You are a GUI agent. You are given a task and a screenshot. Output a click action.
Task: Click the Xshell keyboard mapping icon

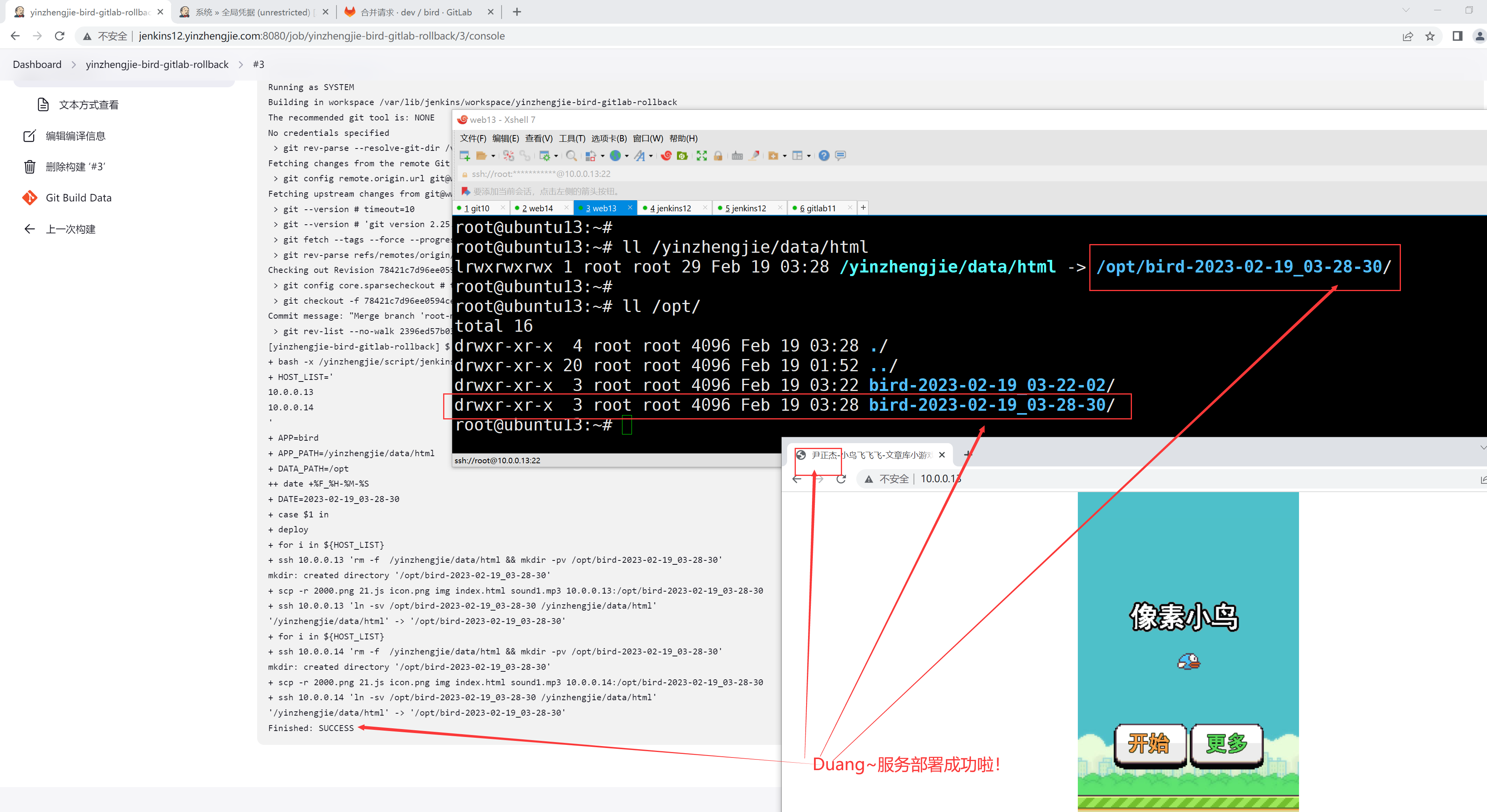point(737,156)
